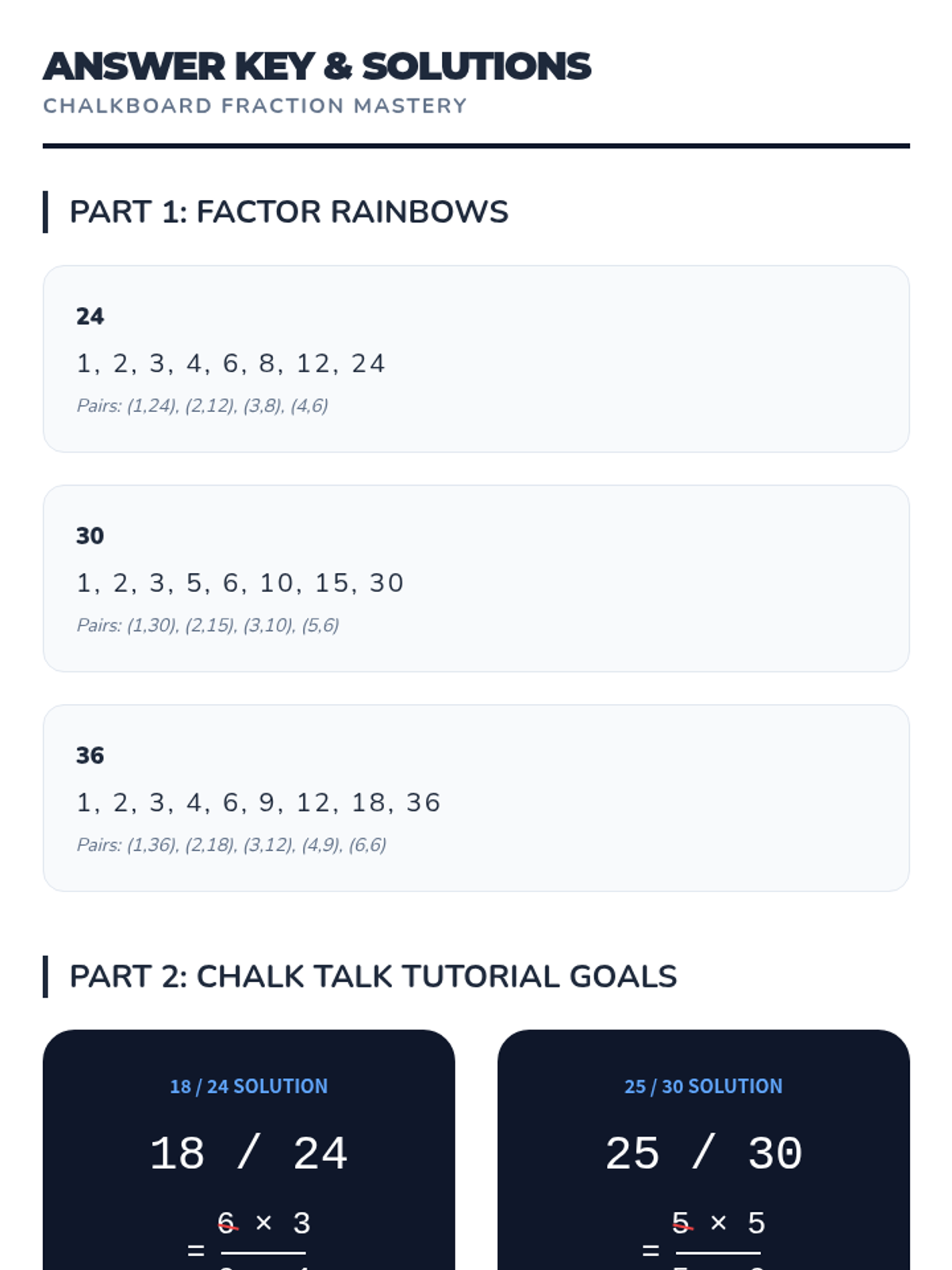The height and width of the screenshot is (1270, 952).
Task: Select the large '25 / 30' fraction
Action: click(703, 1153)
